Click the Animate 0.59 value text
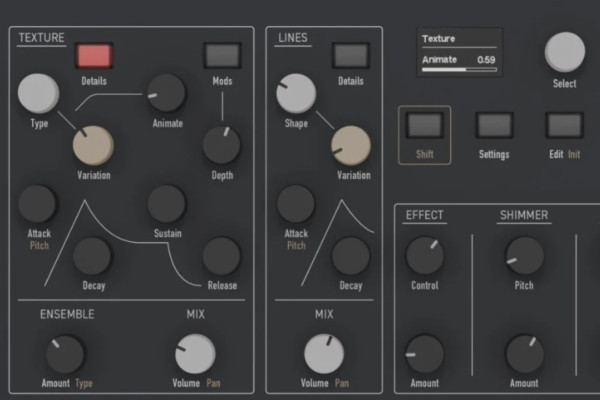The width and height of the screenshot is (600, 400). pos(486,60)
